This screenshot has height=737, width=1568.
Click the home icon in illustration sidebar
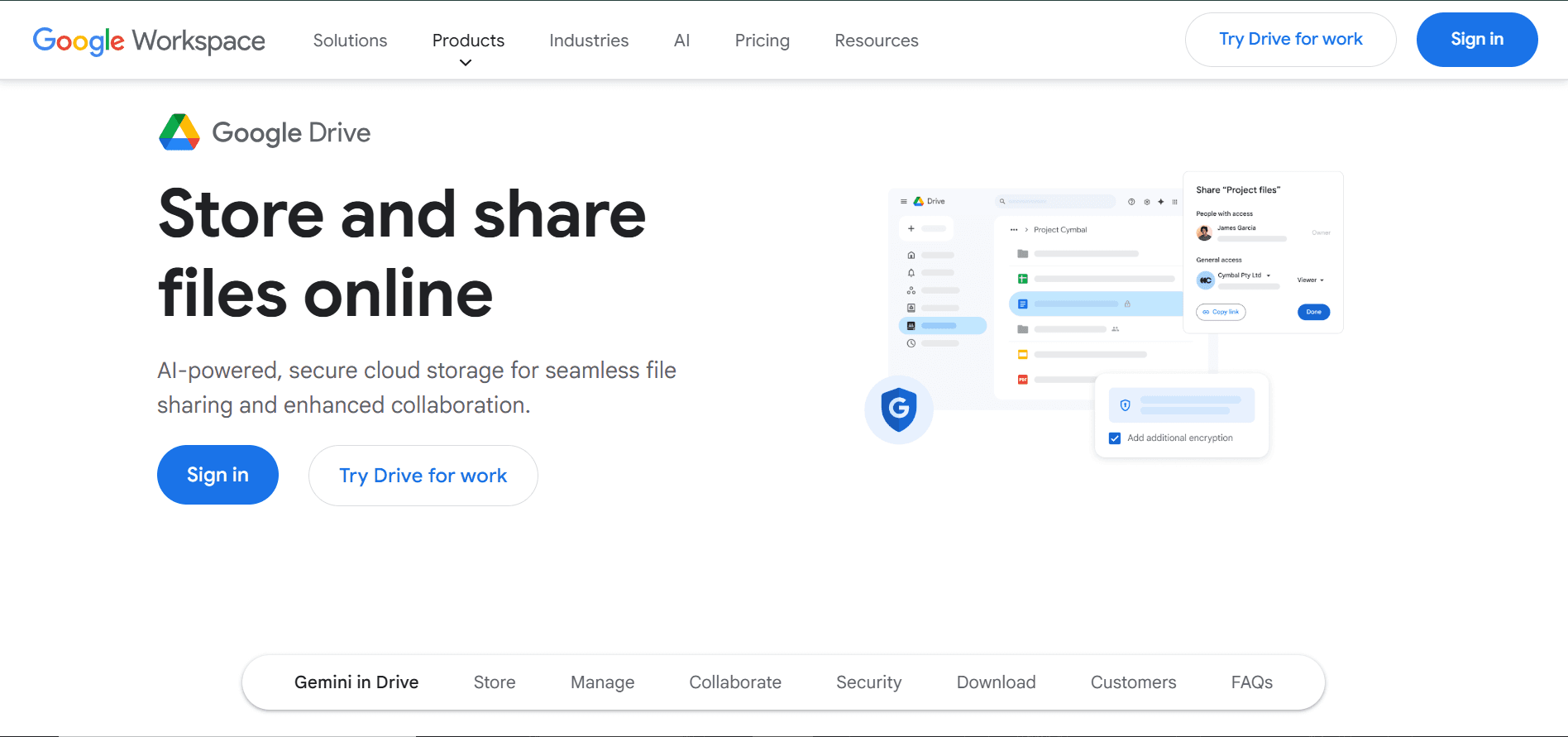(x=911, y=255)
